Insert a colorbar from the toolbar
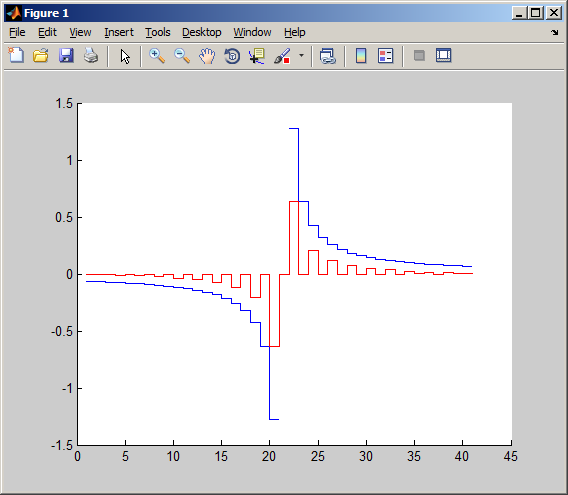The image size is (568, 495). coord(361,56)
